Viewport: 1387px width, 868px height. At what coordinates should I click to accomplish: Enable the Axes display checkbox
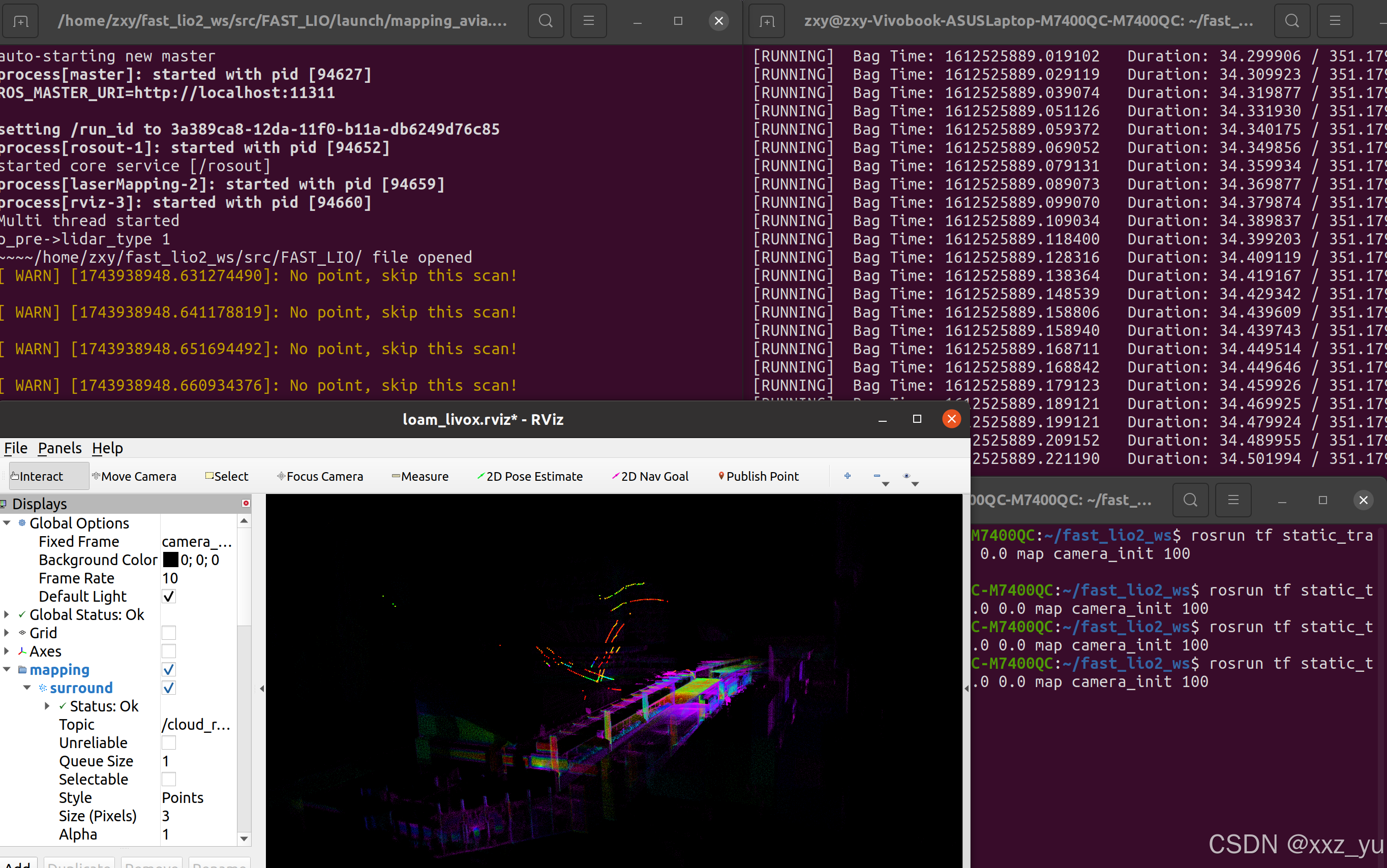pyautogui.click(x=168, y=651)
